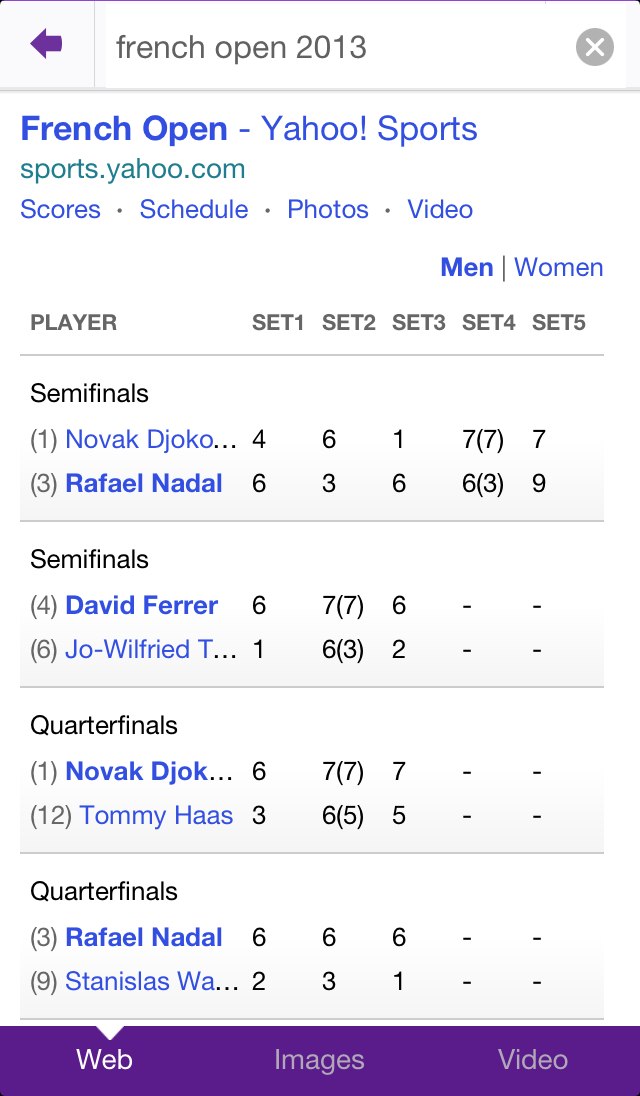Open Tommy Haas player link

156,815
